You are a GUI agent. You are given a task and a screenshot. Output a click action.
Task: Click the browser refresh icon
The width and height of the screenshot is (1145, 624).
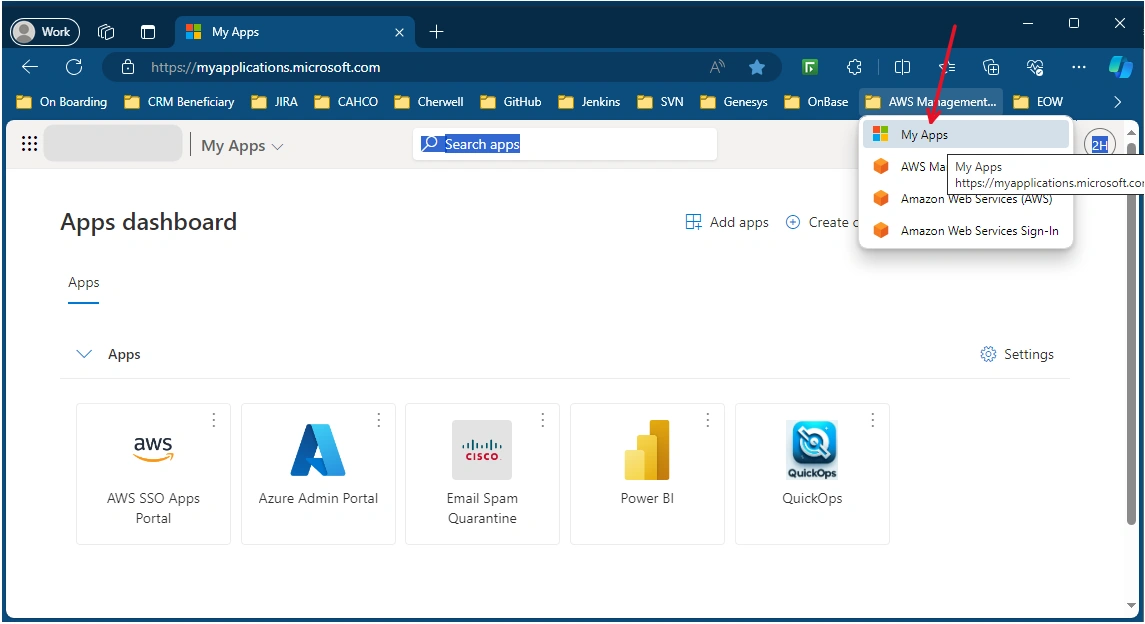[x=74, y=67]
